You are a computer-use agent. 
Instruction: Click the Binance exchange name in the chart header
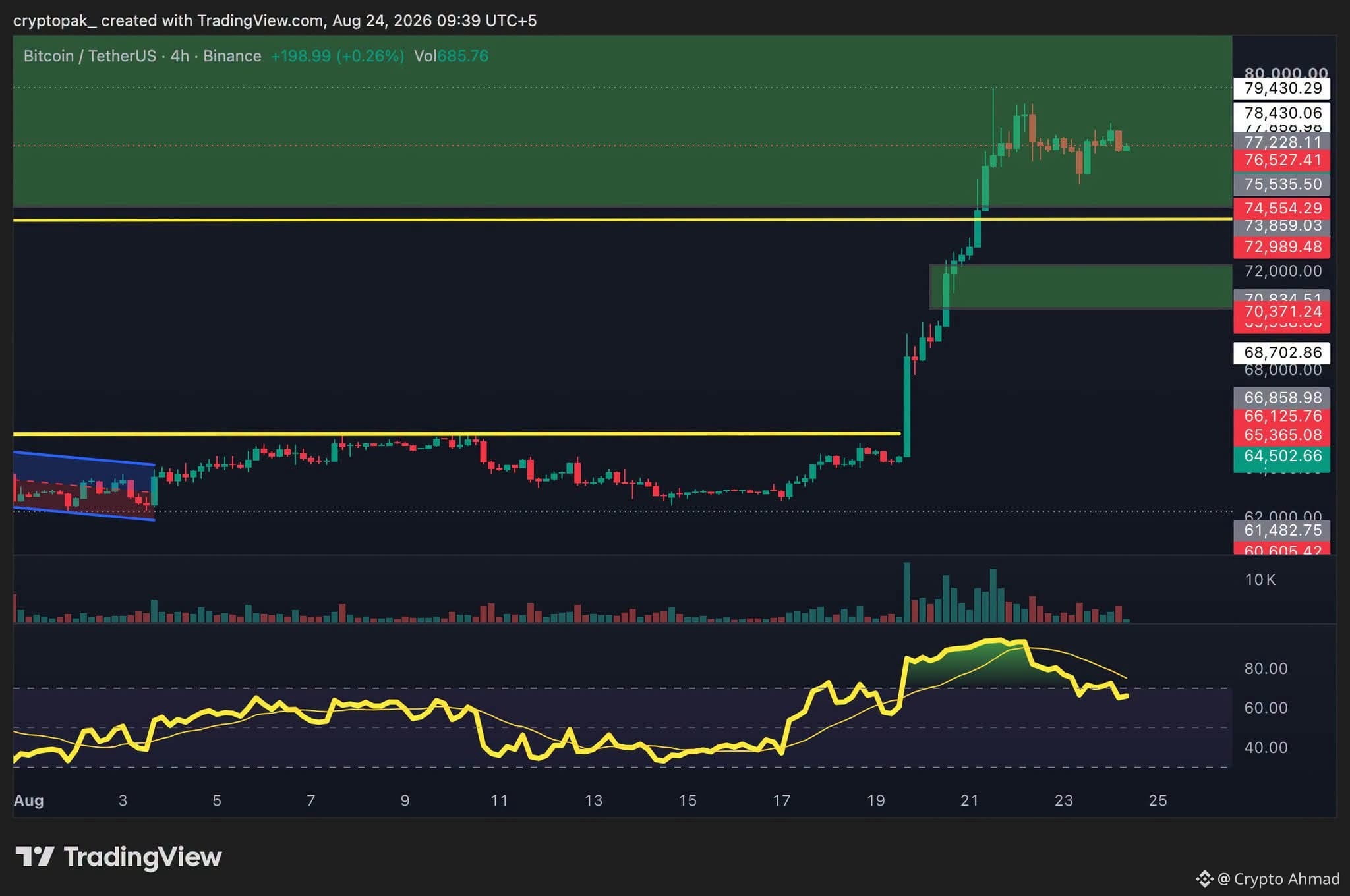[232, 56]
